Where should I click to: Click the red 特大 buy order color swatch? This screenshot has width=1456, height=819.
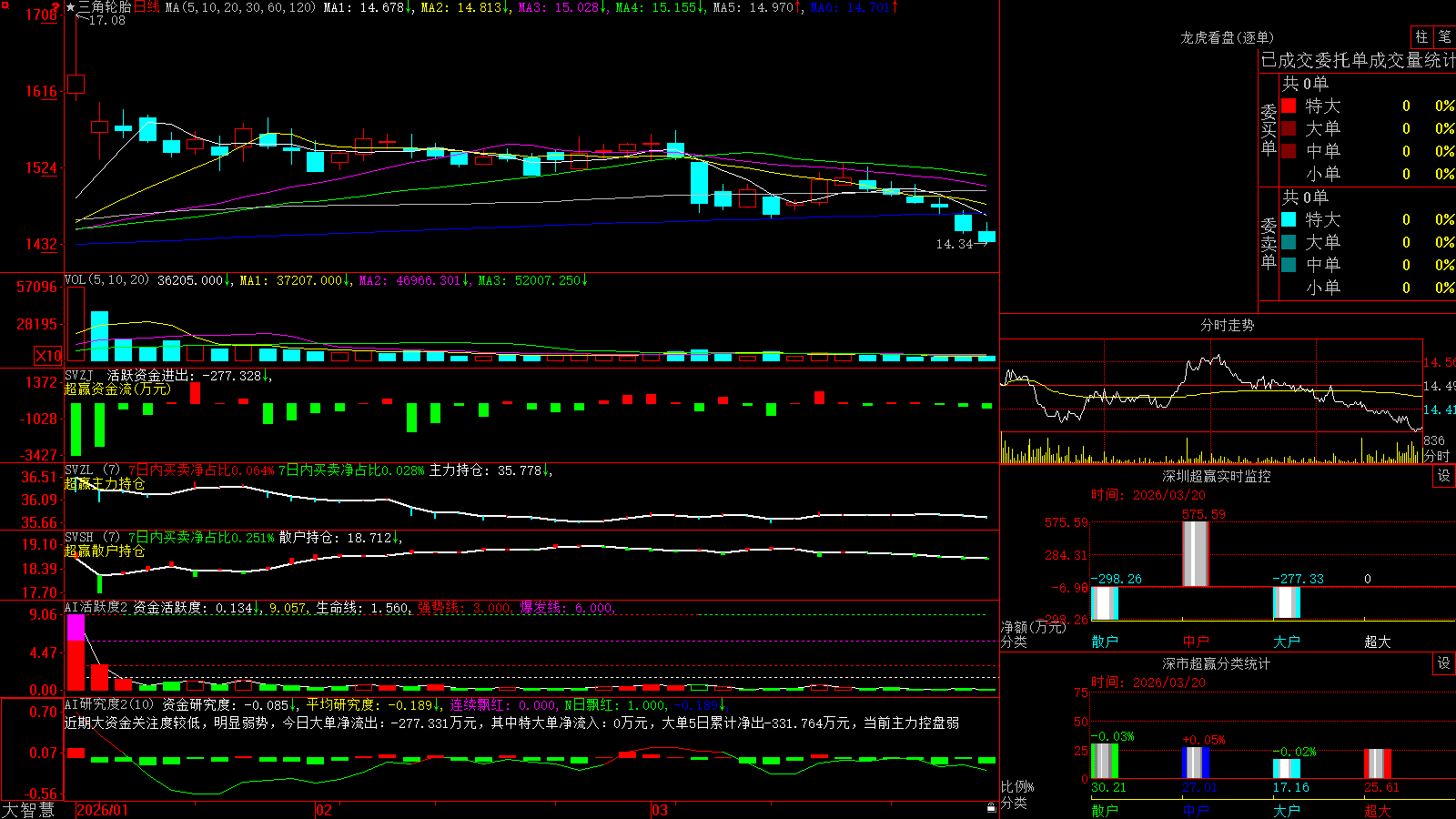pyautogui.click(x=1289, y=106)
